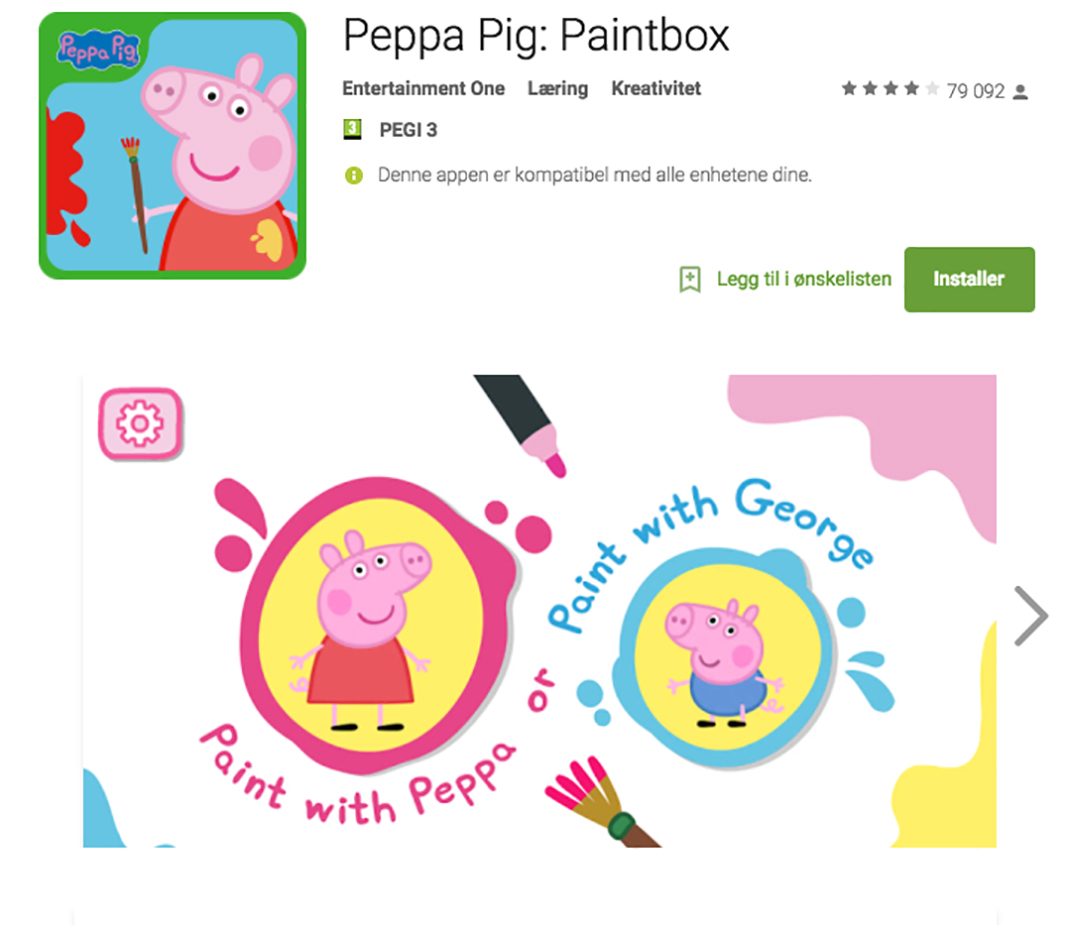This screenshot has height=925, width=1068.
Task: Click Legg til i ønskelisten link
Action: (804, 279)
